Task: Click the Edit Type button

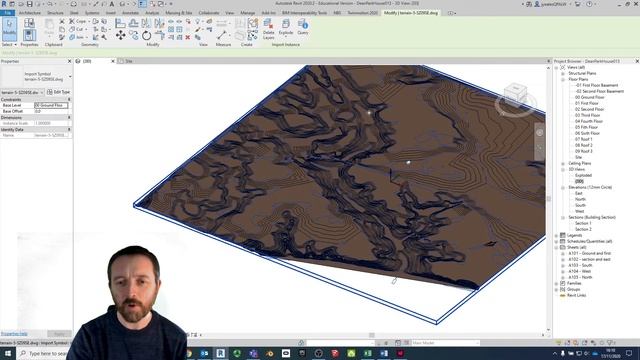Action: click(59, 92)
